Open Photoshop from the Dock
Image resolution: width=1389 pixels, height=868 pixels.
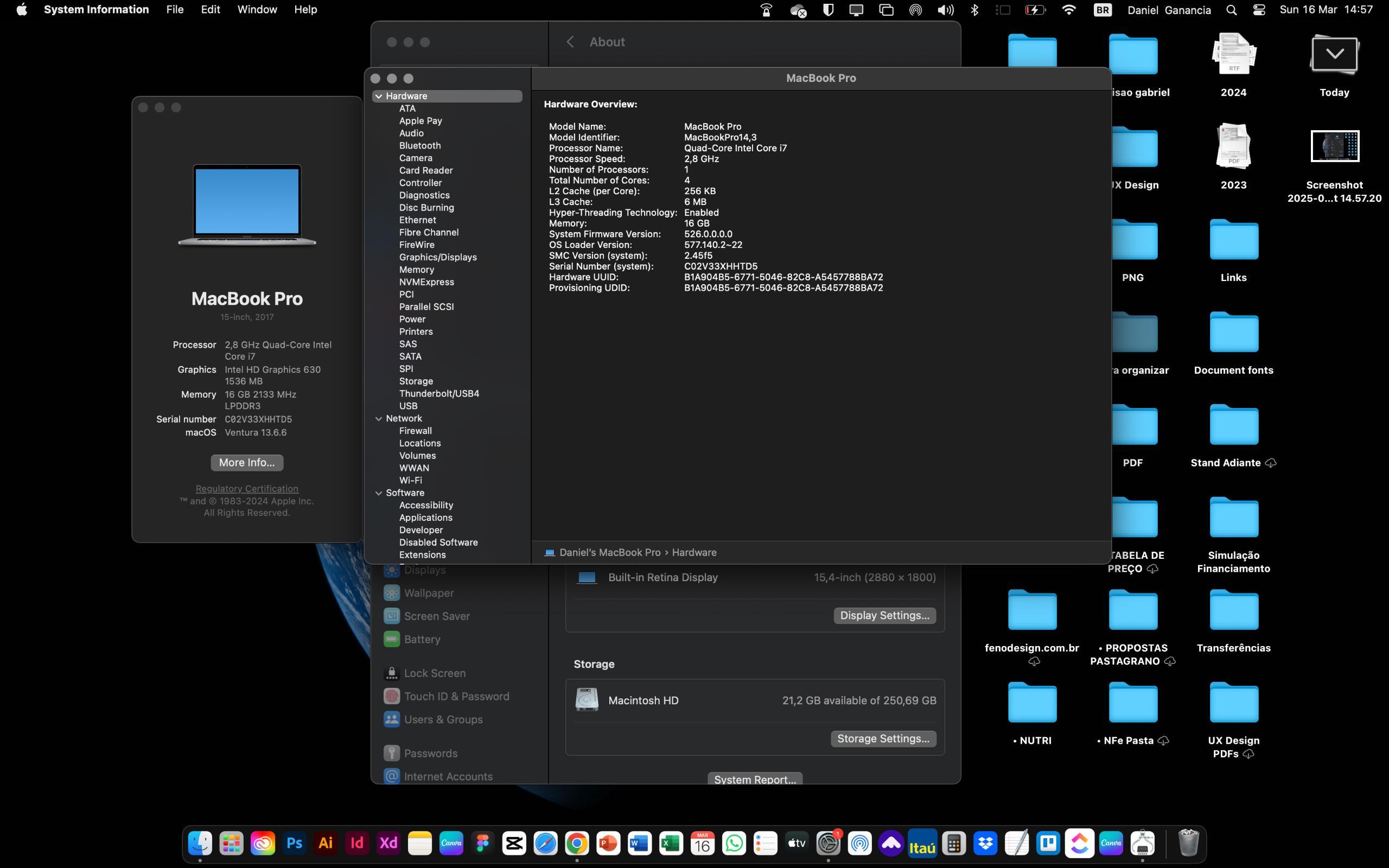click(295, 843)
